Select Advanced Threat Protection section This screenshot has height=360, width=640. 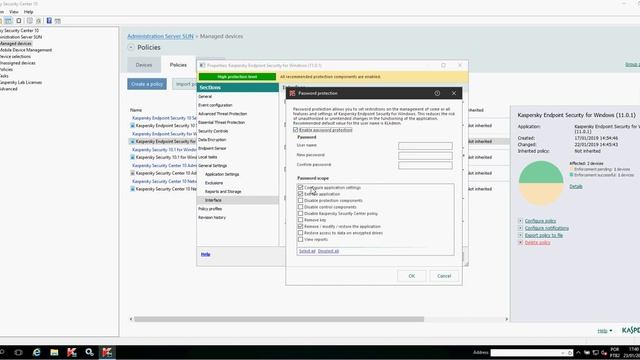[x=222, y=114]
